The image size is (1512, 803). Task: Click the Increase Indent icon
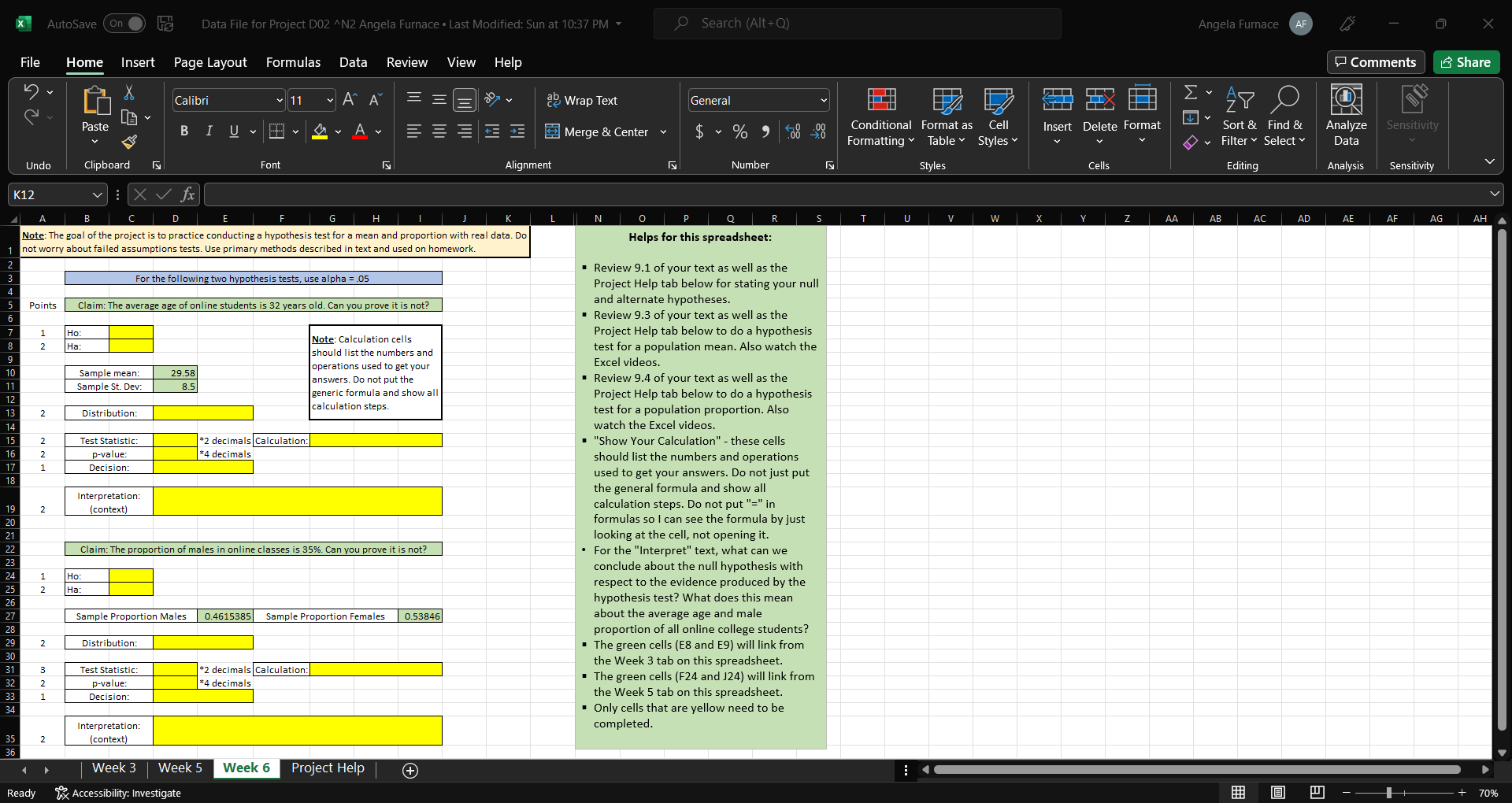(517, 132)
